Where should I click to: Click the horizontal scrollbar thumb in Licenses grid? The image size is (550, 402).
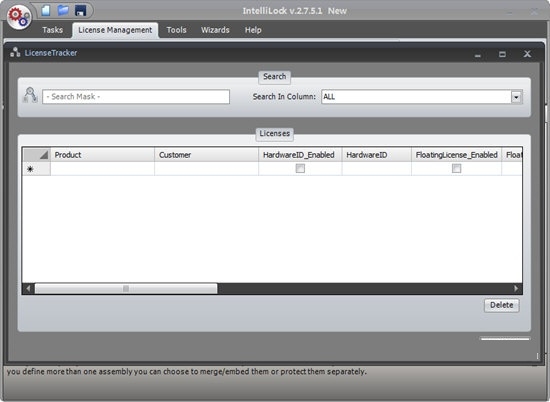126,289
